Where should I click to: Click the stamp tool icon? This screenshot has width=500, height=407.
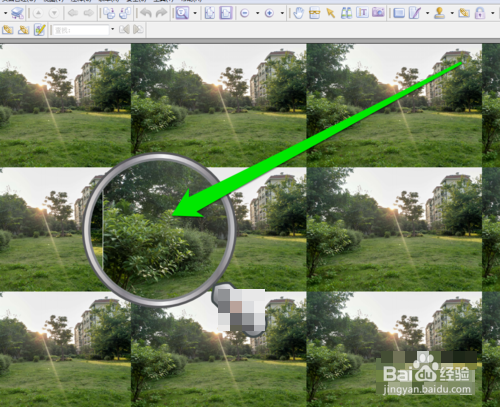(440, 13)
